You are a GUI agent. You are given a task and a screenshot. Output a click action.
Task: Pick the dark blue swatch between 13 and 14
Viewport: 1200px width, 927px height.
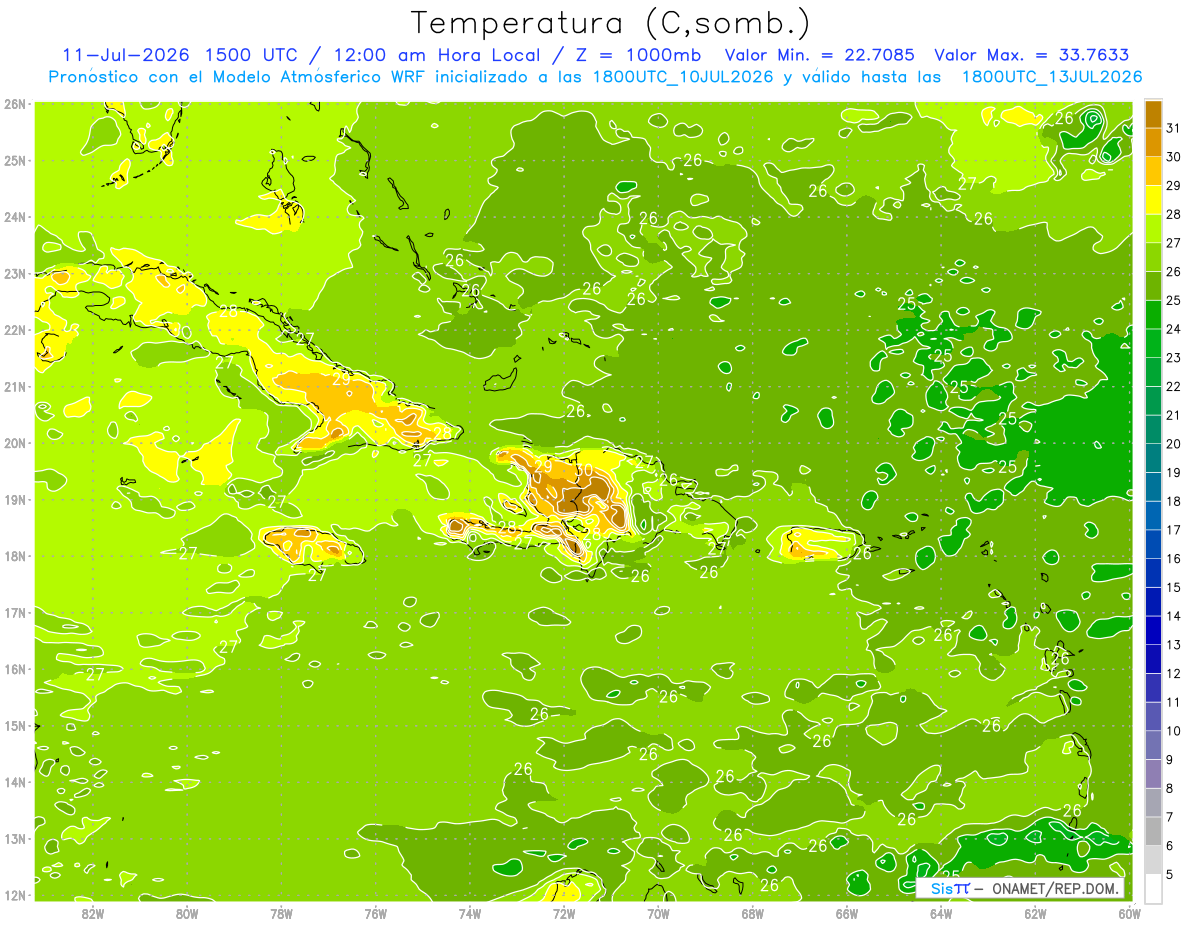pyautogui.click(x=1153, y=630)
